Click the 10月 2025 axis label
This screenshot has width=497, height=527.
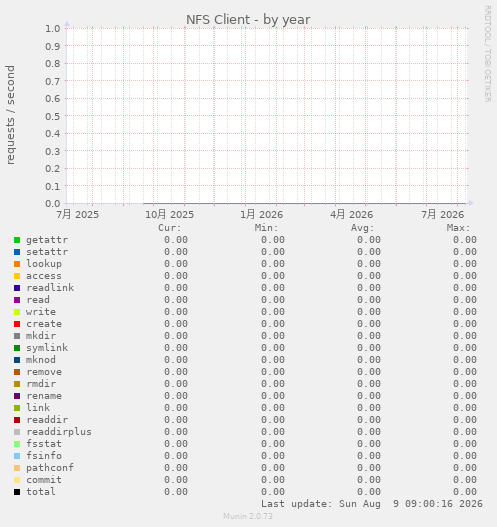169,214
